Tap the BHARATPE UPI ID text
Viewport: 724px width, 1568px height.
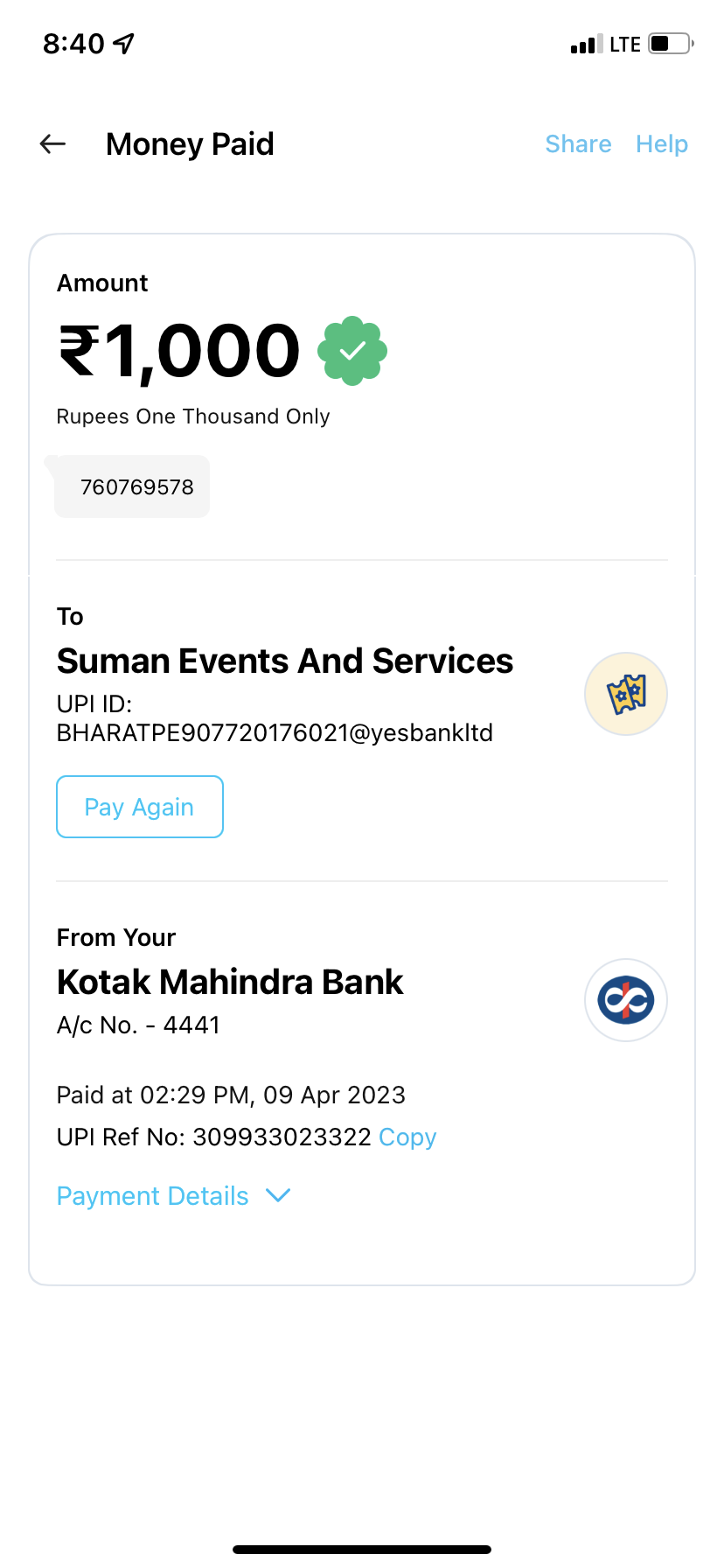pos(275,733)
